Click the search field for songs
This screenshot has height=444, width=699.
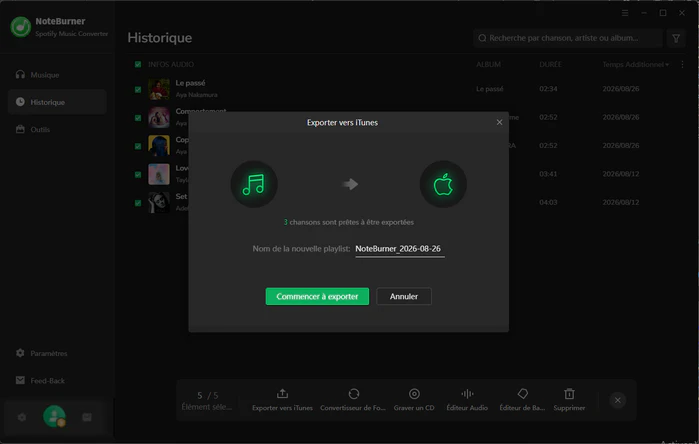568,38
